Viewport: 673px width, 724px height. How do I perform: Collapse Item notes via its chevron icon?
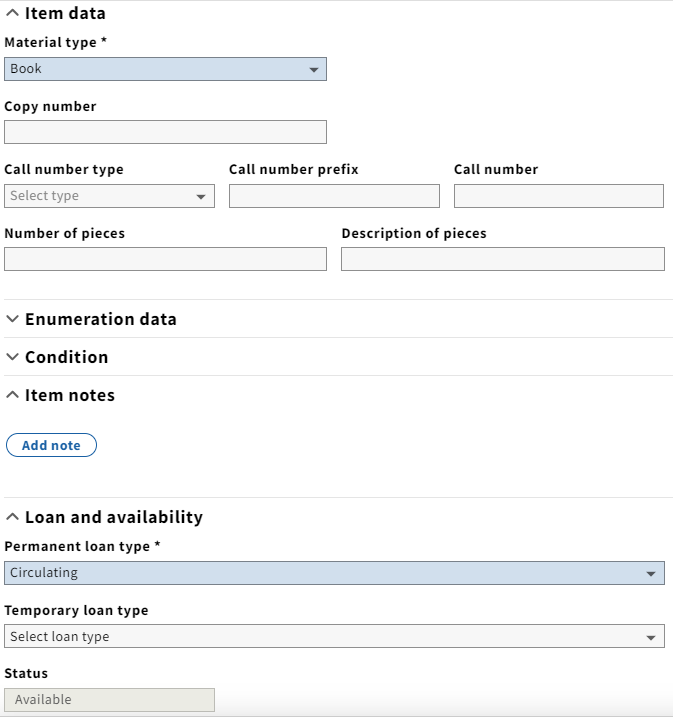(x=12, y=395)
